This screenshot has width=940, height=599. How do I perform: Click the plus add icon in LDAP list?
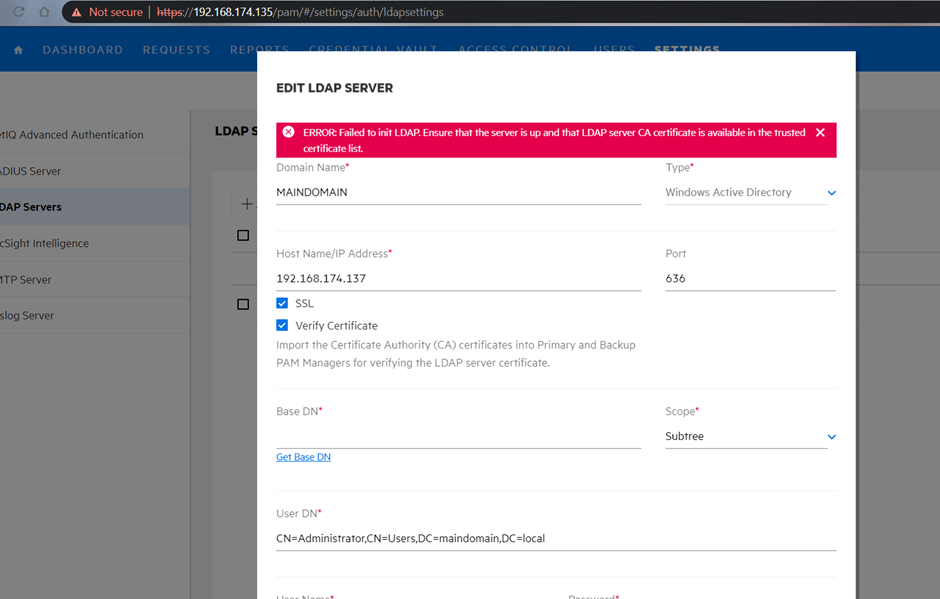(246, 204)
